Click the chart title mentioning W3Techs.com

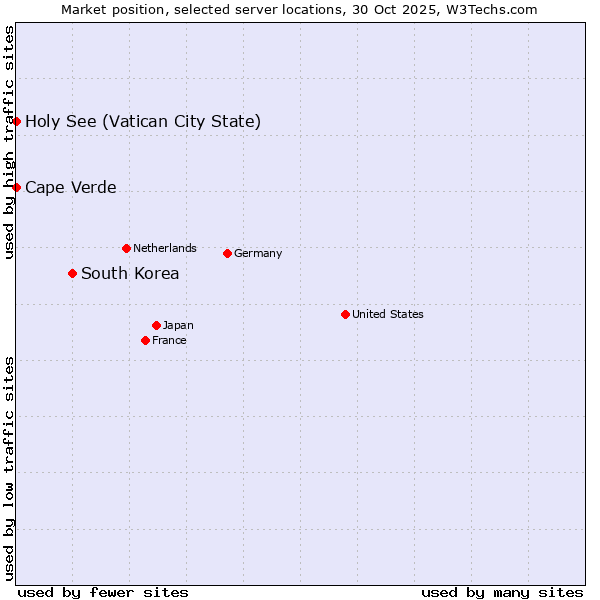[x=299, y=9]
